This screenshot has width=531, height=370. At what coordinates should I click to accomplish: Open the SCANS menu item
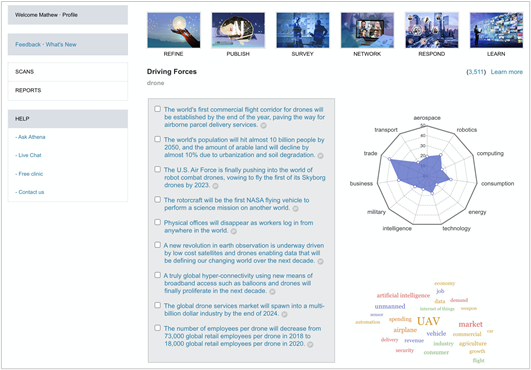tap(68, 72)
